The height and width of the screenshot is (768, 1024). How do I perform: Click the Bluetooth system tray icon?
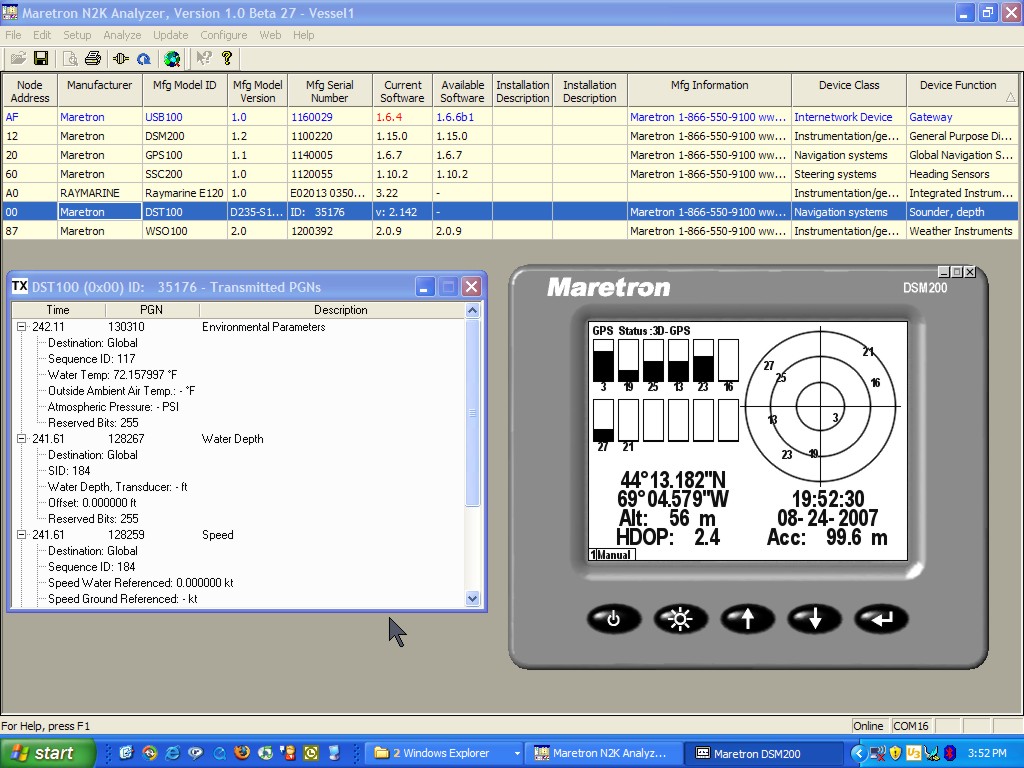pos(950,754)
